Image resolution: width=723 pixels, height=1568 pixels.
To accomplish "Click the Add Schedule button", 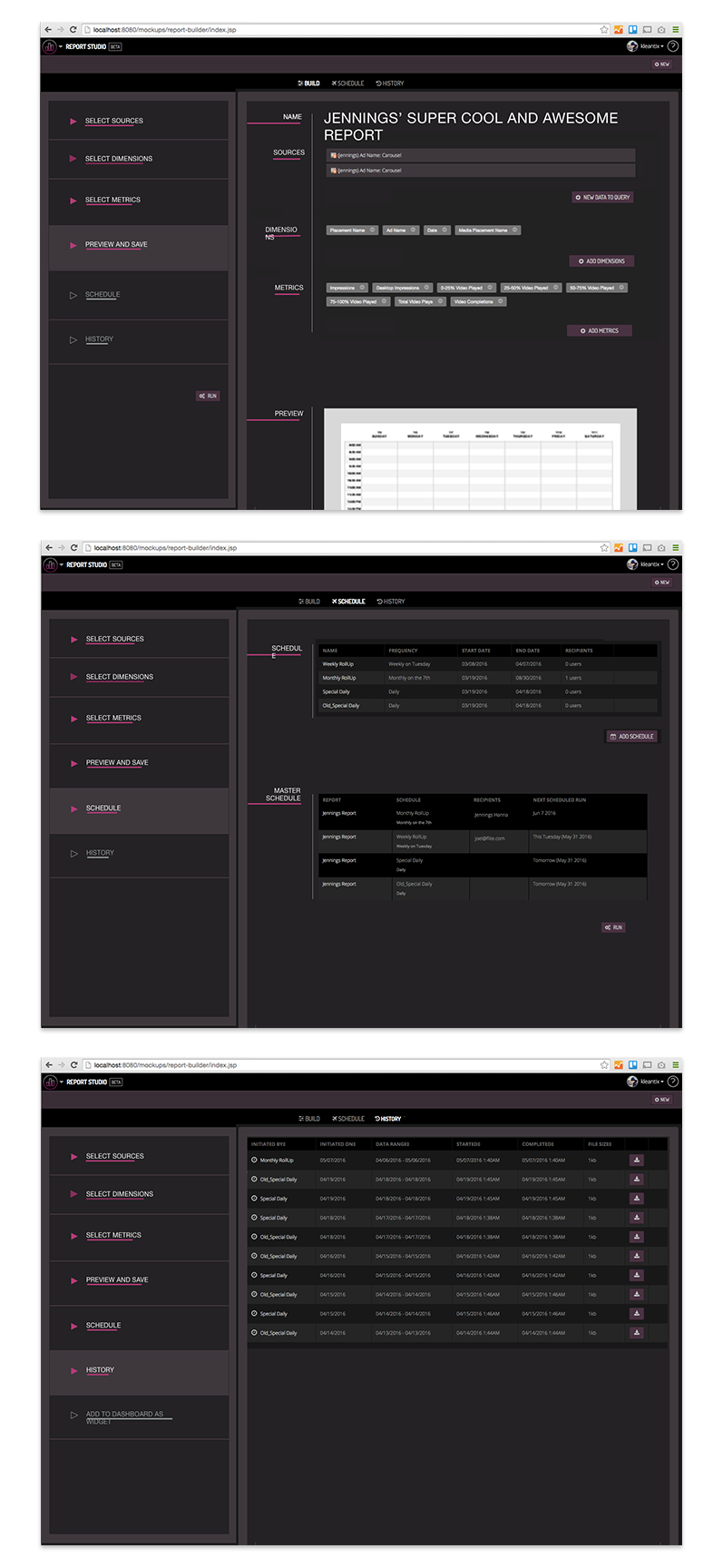I will pos(631,737).
